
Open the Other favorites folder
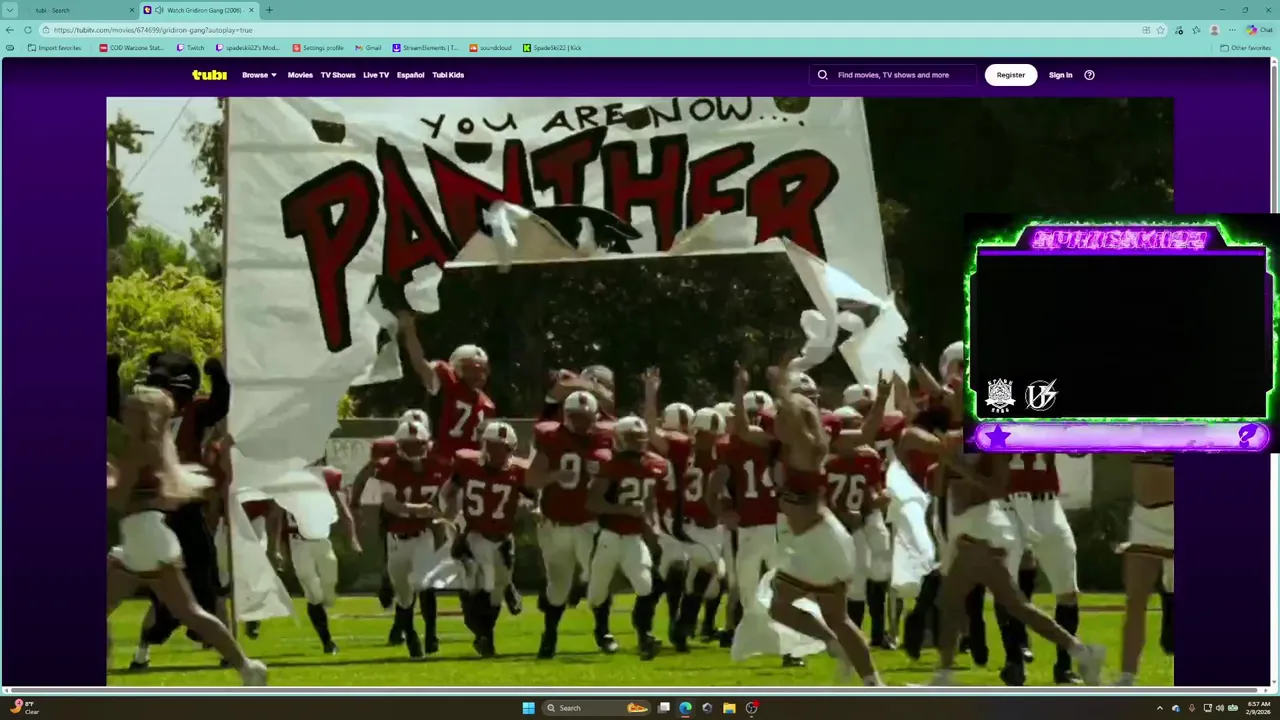click(1245, 48)
